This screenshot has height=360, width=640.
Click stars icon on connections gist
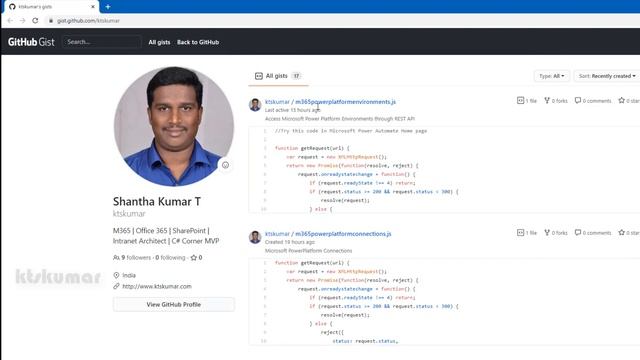click(x=621, y=233)
